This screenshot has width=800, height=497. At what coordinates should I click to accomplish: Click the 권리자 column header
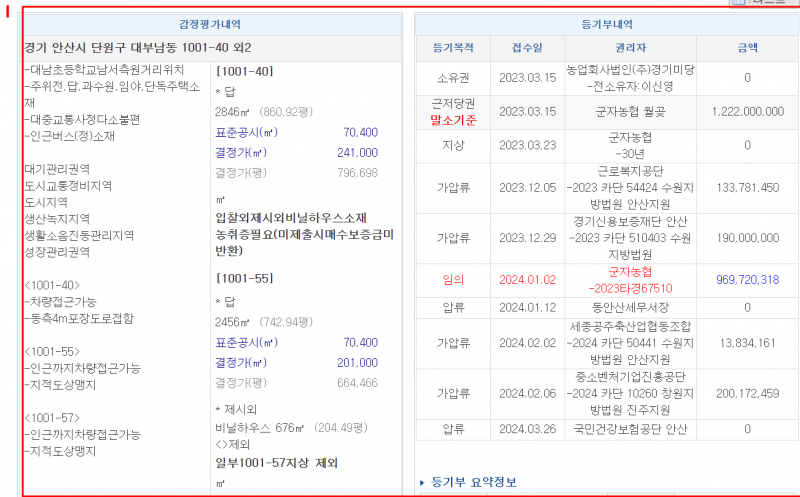pyautogui.click(x=630, y=47)
